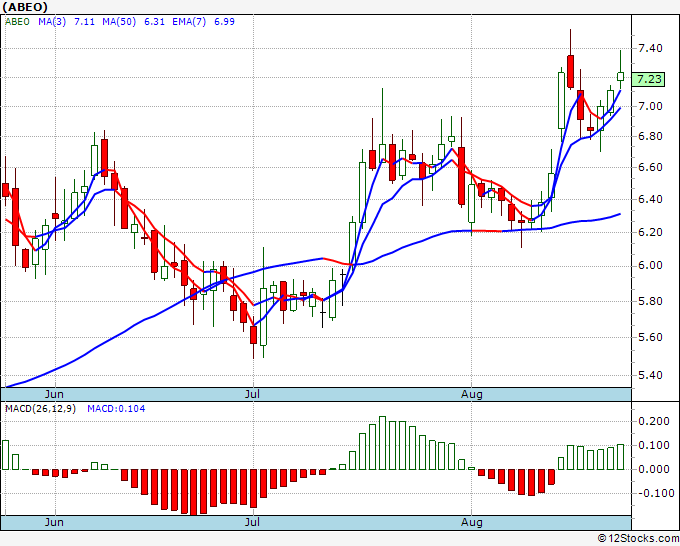The width and height of the screenshot is (680, 546).
Task: Click the 0.100 MACD axis label
Action: click(654, 445)
